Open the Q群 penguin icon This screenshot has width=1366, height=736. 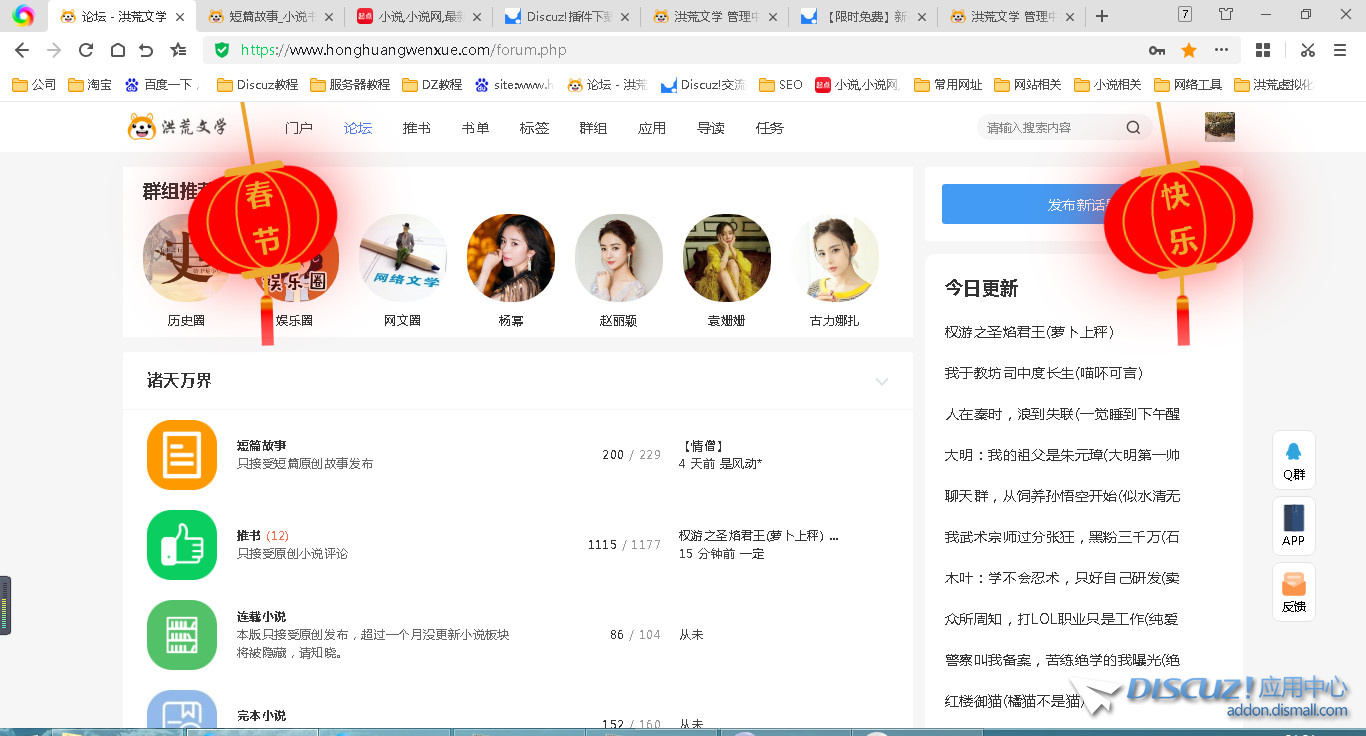click(1293, 460)
